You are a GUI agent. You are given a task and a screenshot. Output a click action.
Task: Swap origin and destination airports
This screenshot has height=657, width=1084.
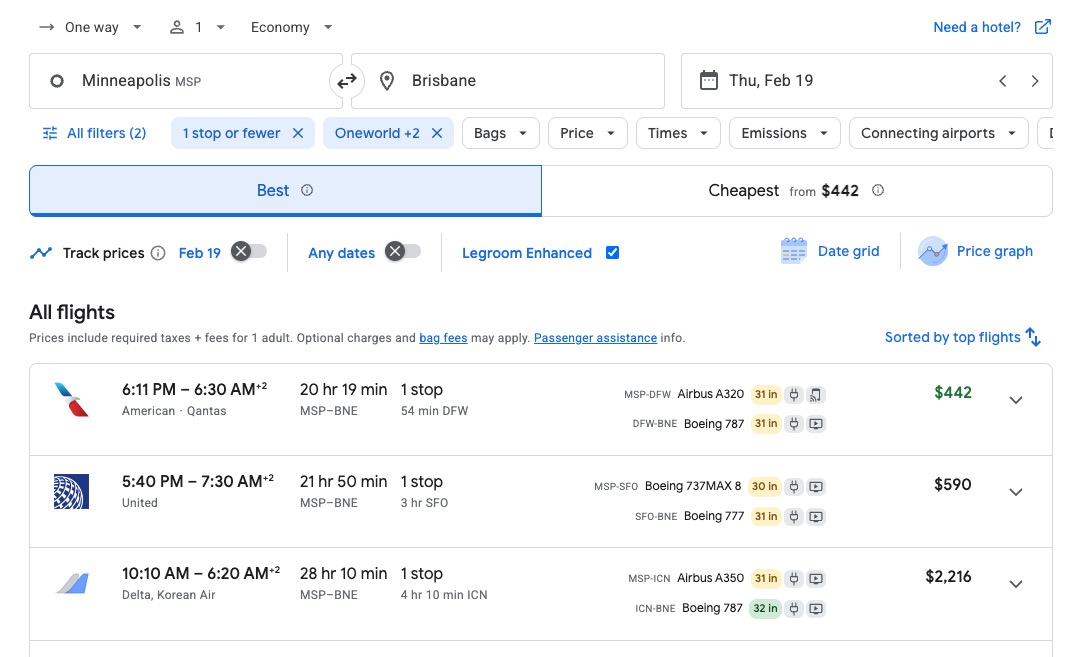point(346,80)
